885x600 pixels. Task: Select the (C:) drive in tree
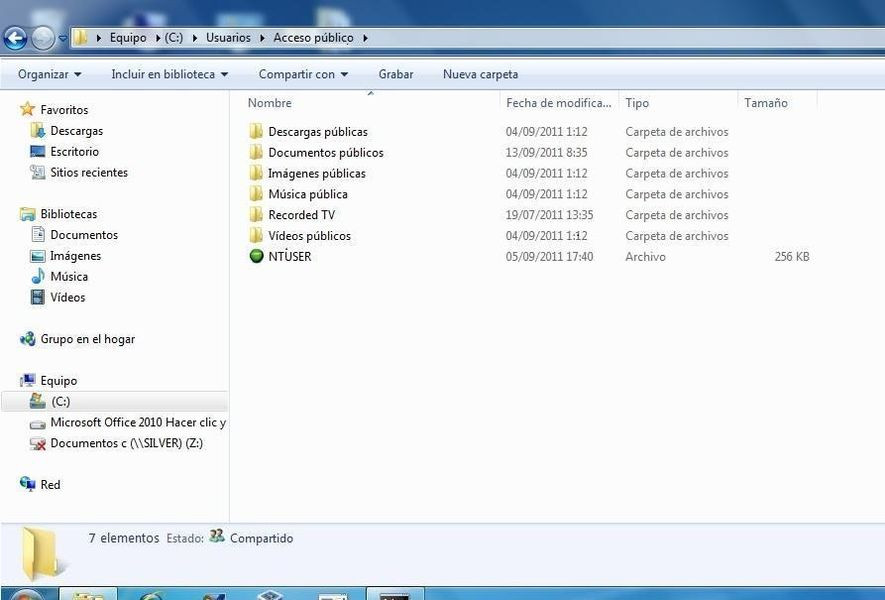60,402
